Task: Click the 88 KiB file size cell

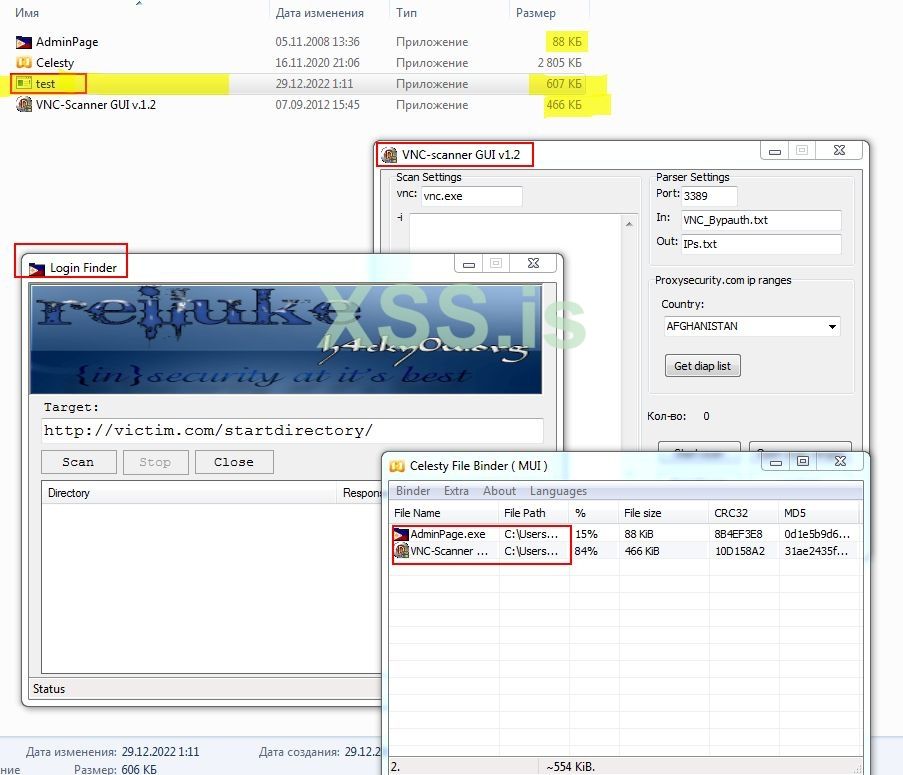Action: pyautogui.click(x=639, y=534)
